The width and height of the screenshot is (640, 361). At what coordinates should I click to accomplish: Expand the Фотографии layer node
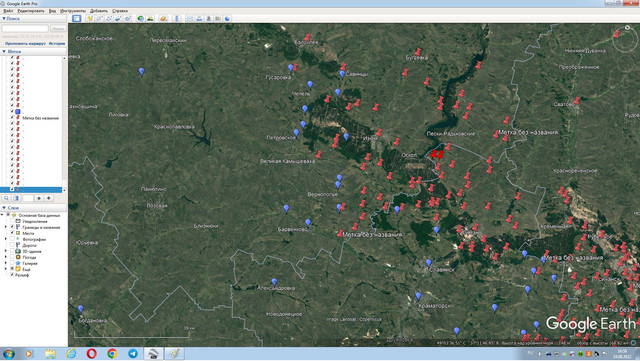click(x=6, y=239)
